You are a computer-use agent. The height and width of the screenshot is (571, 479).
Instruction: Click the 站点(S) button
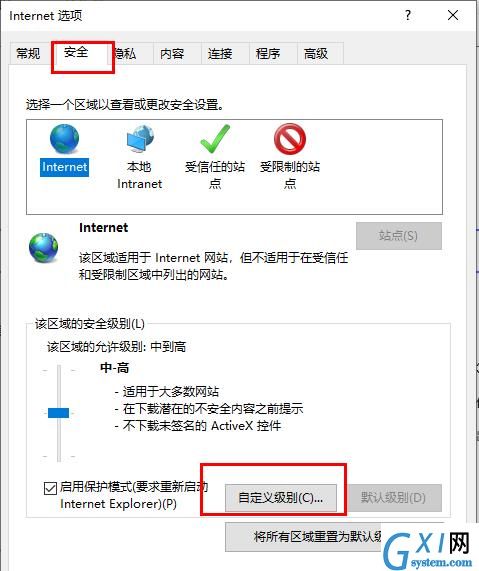coord(398,236)
